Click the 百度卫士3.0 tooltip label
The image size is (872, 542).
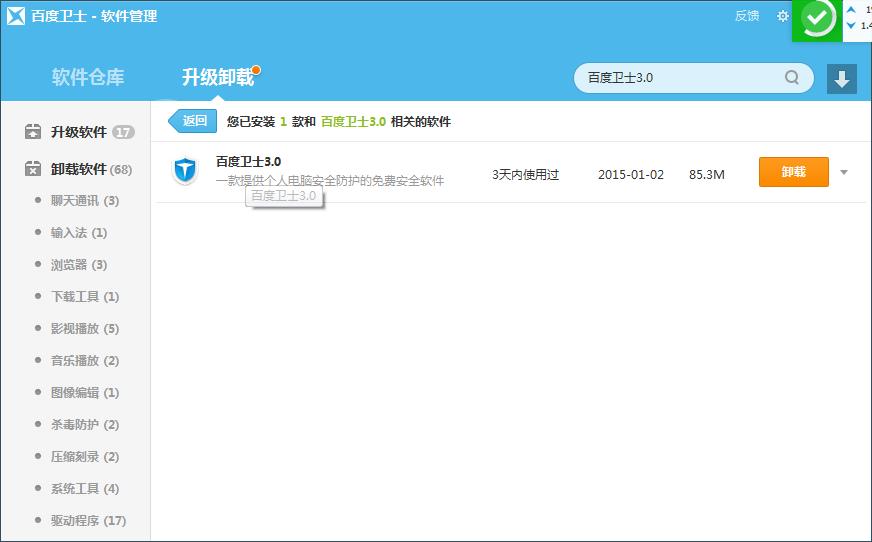click(x=284, y=196)
